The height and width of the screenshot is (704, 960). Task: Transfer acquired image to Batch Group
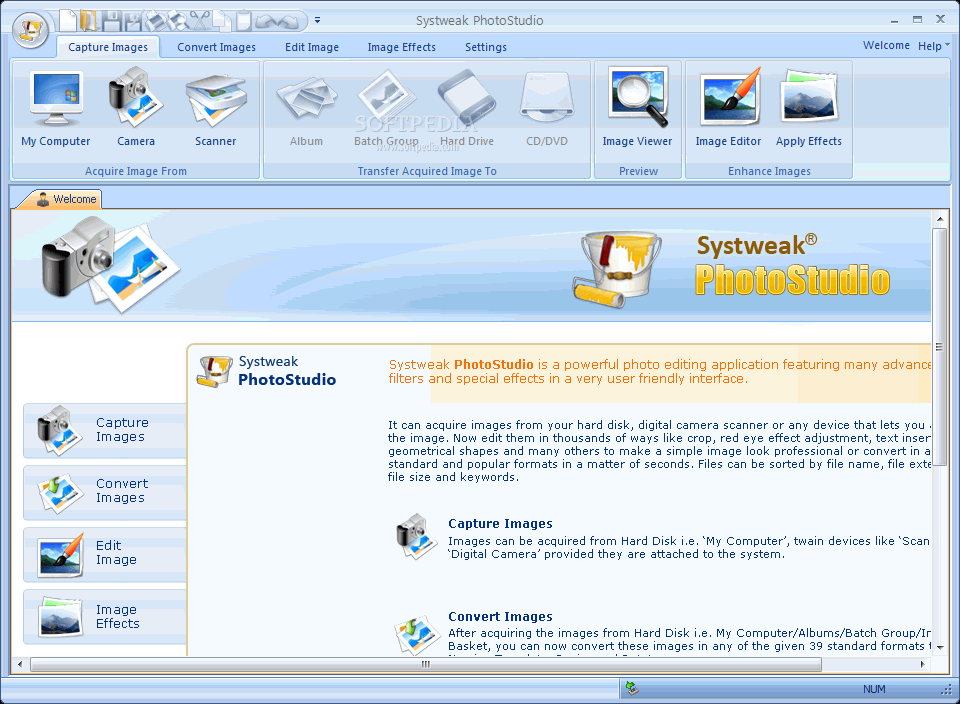386,108
